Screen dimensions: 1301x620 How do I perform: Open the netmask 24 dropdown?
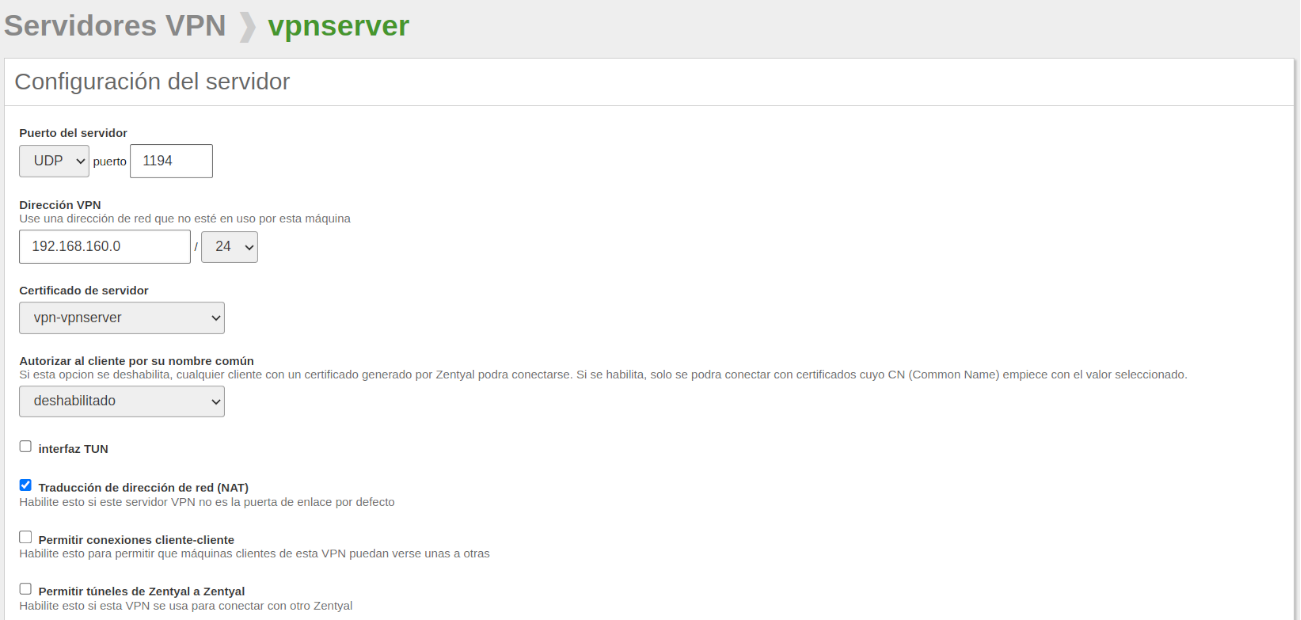click(x=229, y=247)
